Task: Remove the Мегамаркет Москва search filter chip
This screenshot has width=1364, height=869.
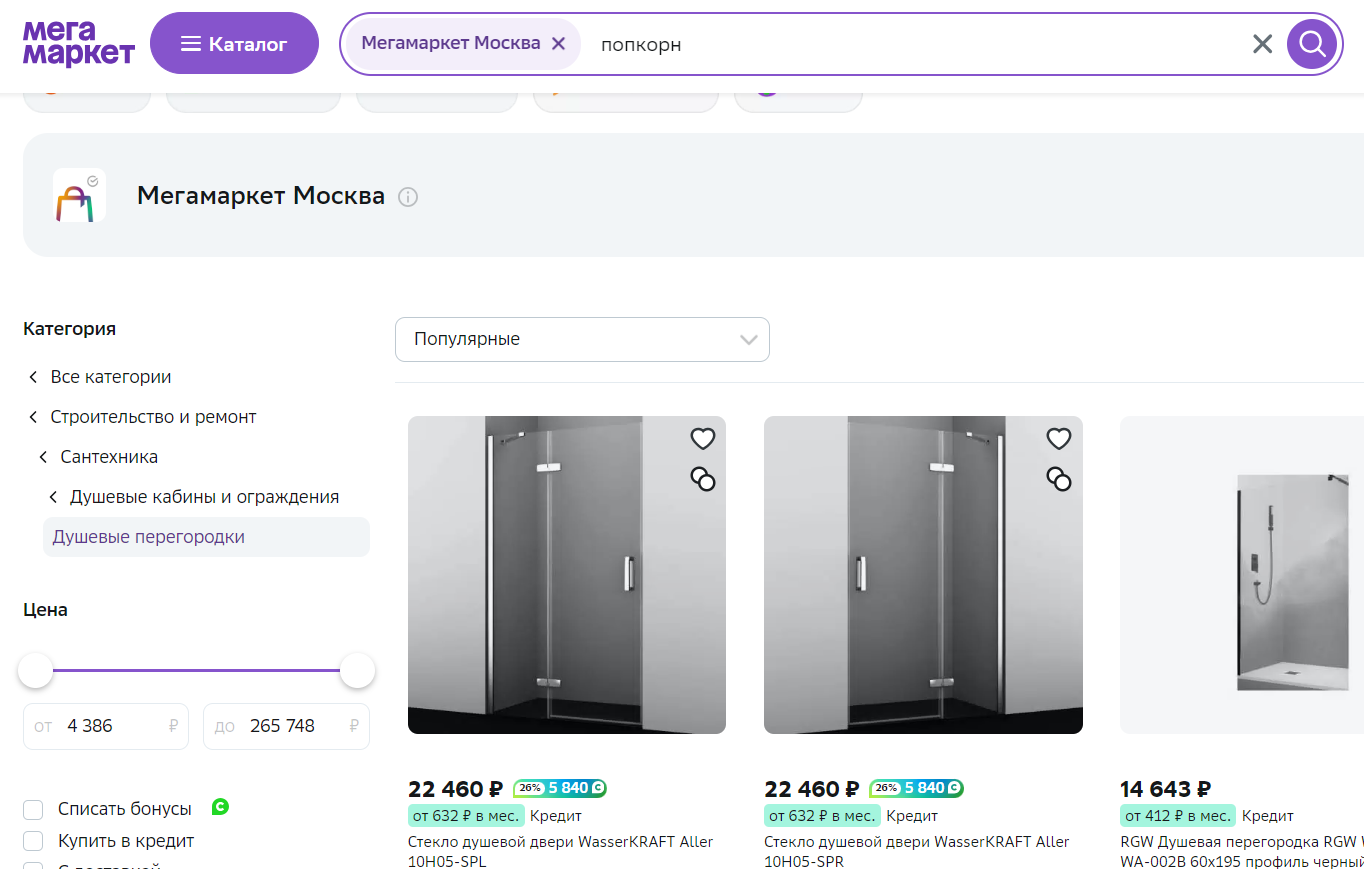Action: click(x=559, y=44)
